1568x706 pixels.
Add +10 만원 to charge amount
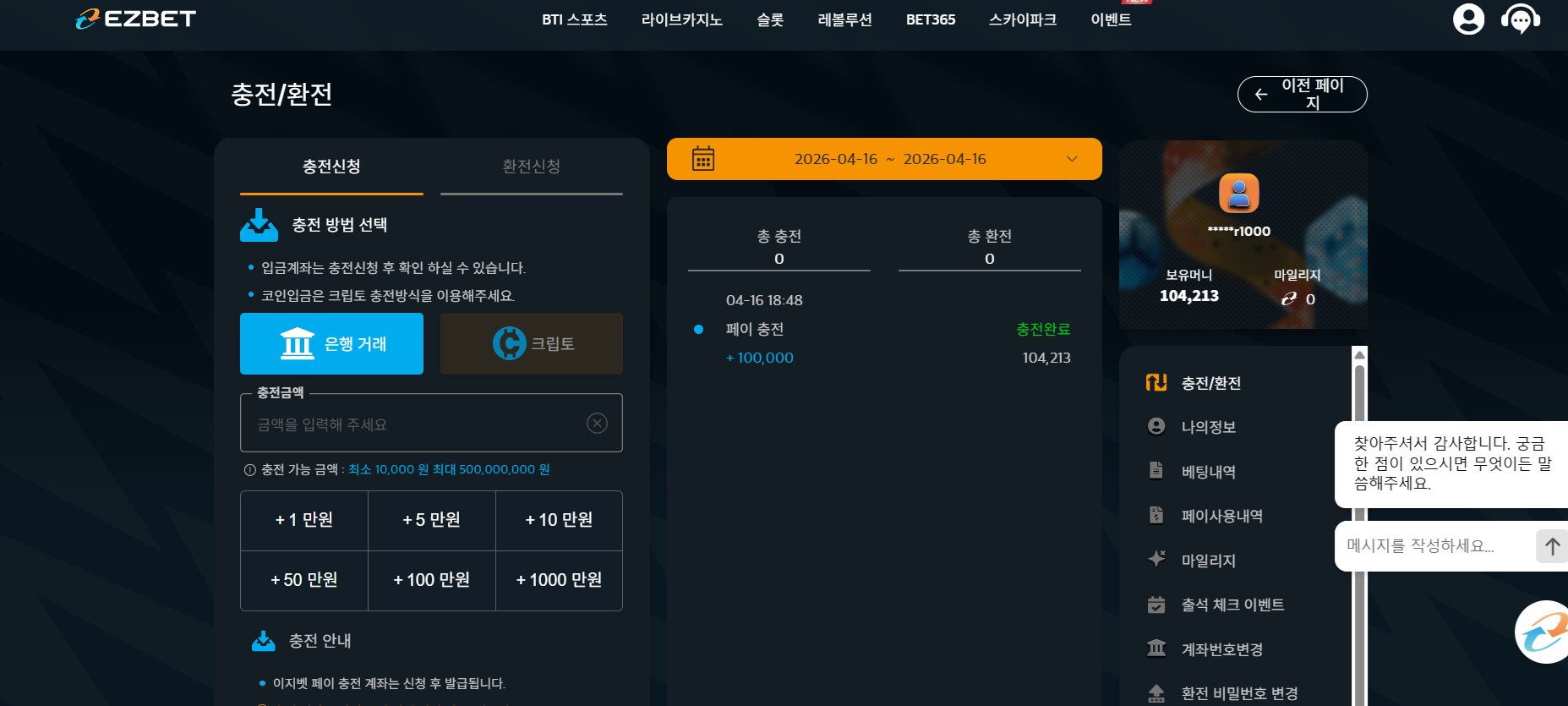point(559,520)
